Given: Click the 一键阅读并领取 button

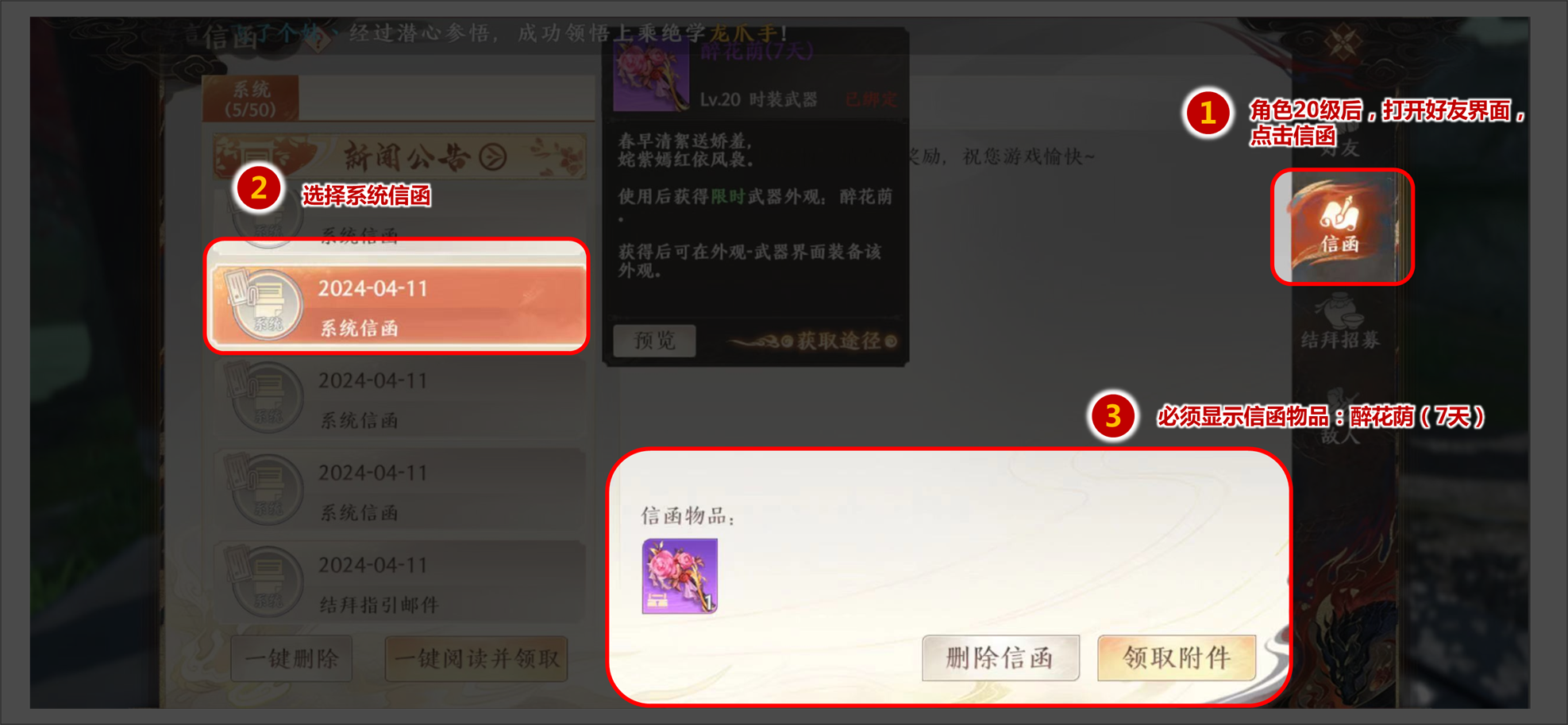Looking at the screenshot, I should pos(476,658).
